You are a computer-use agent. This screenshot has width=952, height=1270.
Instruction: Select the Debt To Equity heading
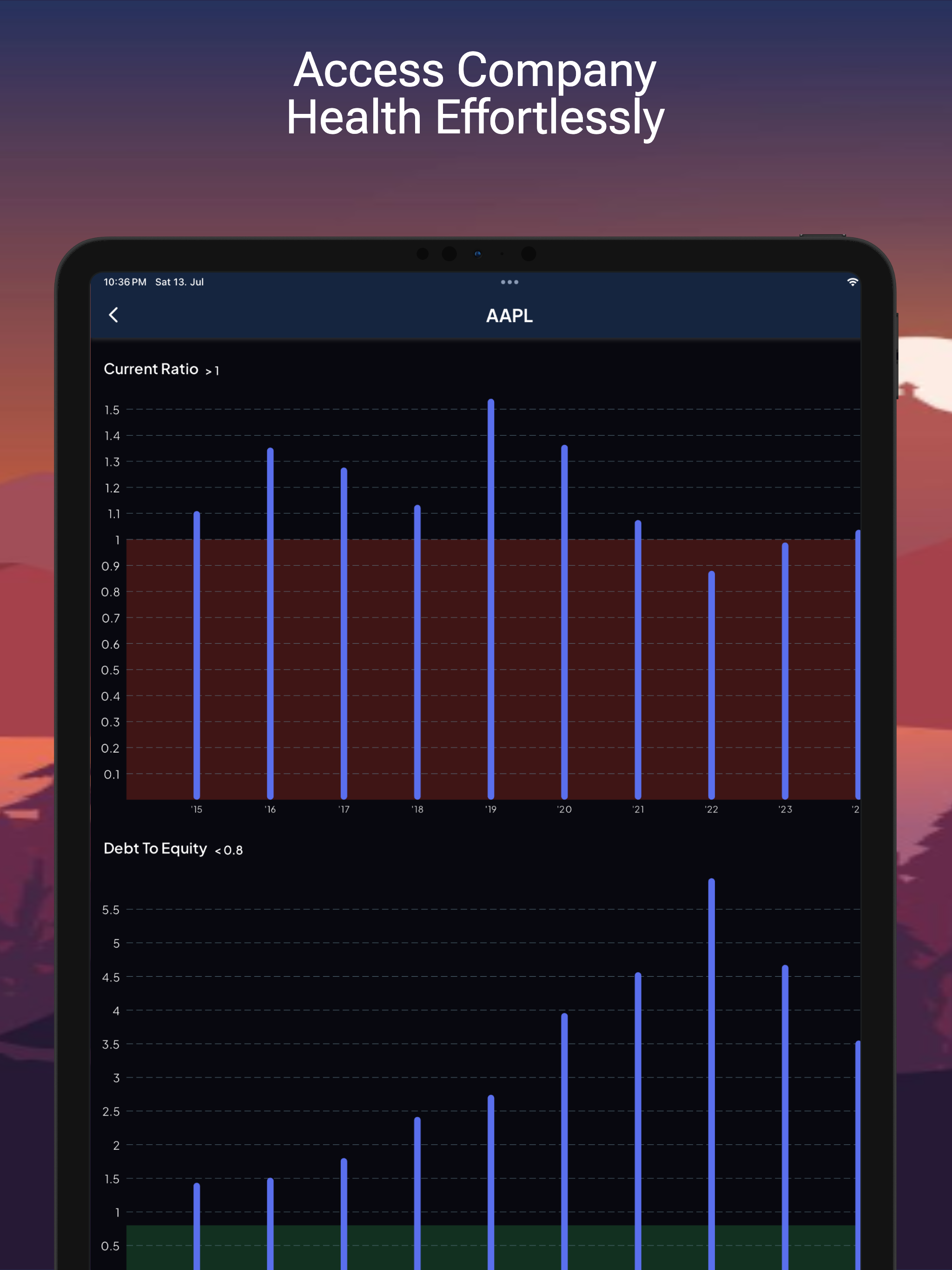coord(155,848)
